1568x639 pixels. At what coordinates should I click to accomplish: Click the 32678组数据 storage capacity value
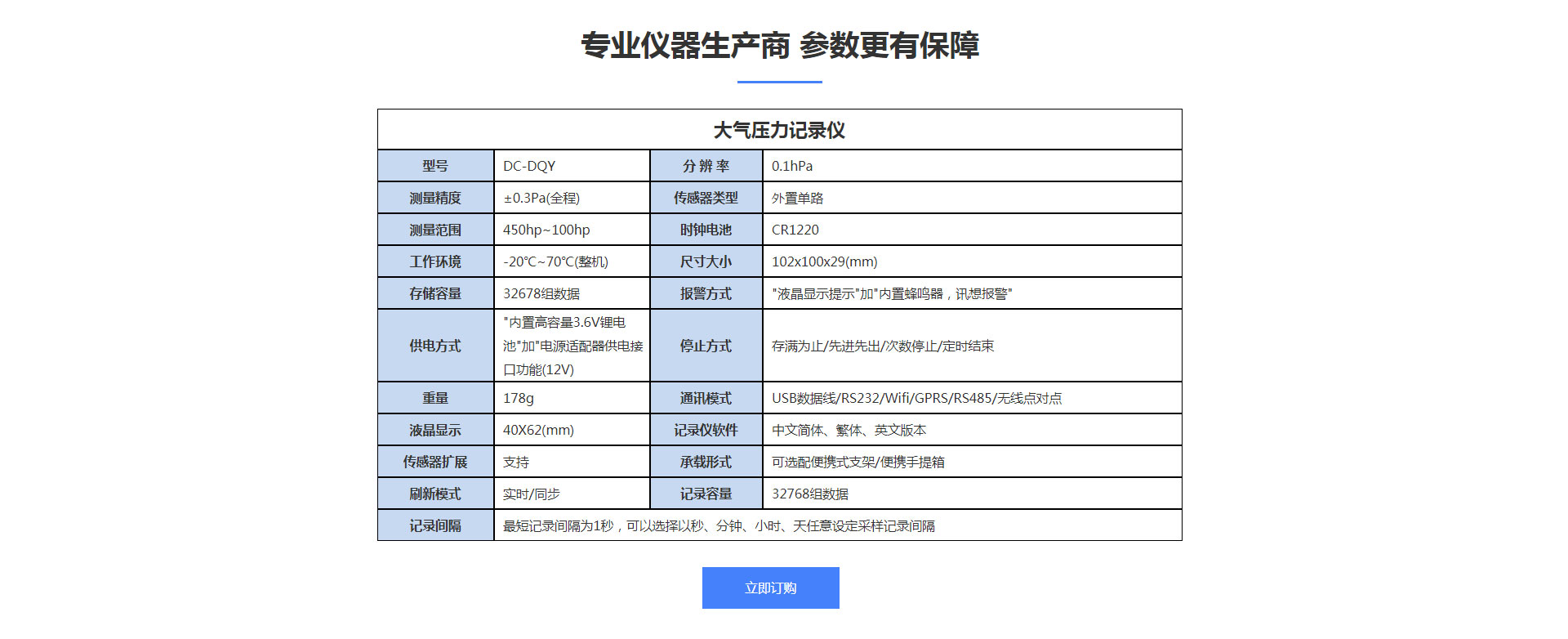[541, 293]
